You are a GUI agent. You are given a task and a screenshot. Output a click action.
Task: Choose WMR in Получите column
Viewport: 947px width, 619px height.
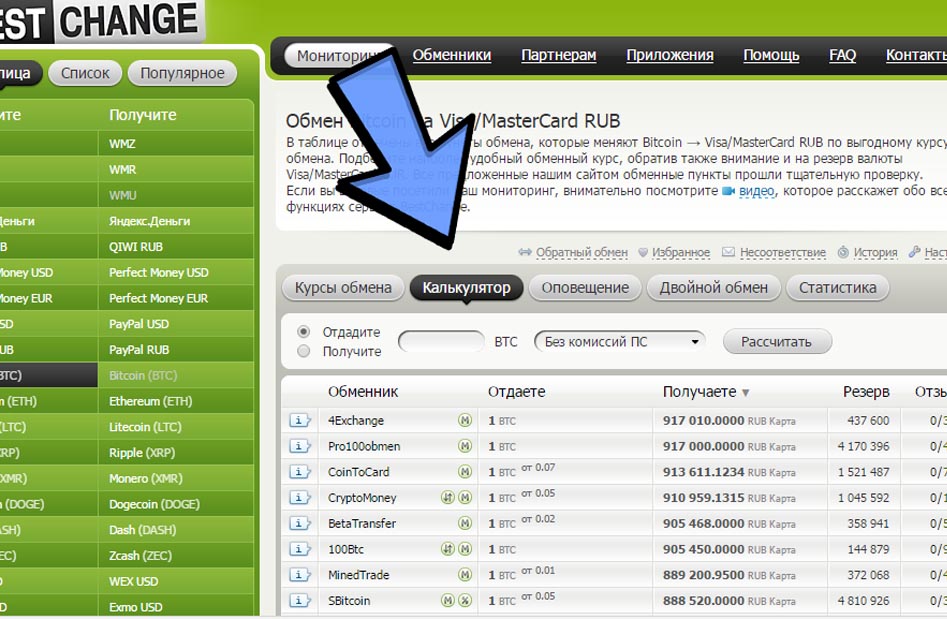(x=176, y=170)
